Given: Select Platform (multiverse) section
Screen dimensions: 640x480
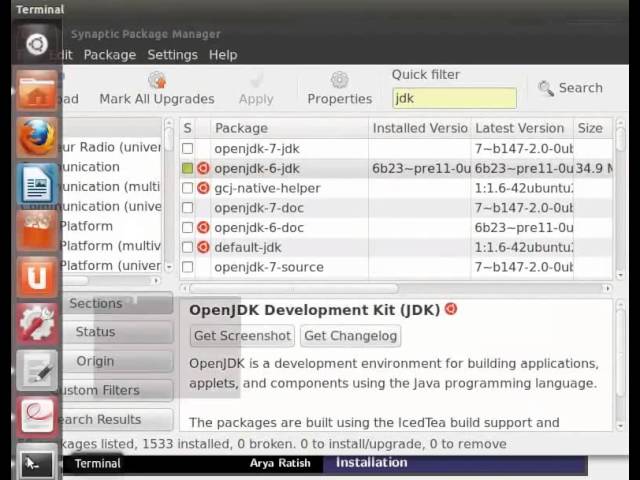Looking at the screenshot, I should point(112,246).
